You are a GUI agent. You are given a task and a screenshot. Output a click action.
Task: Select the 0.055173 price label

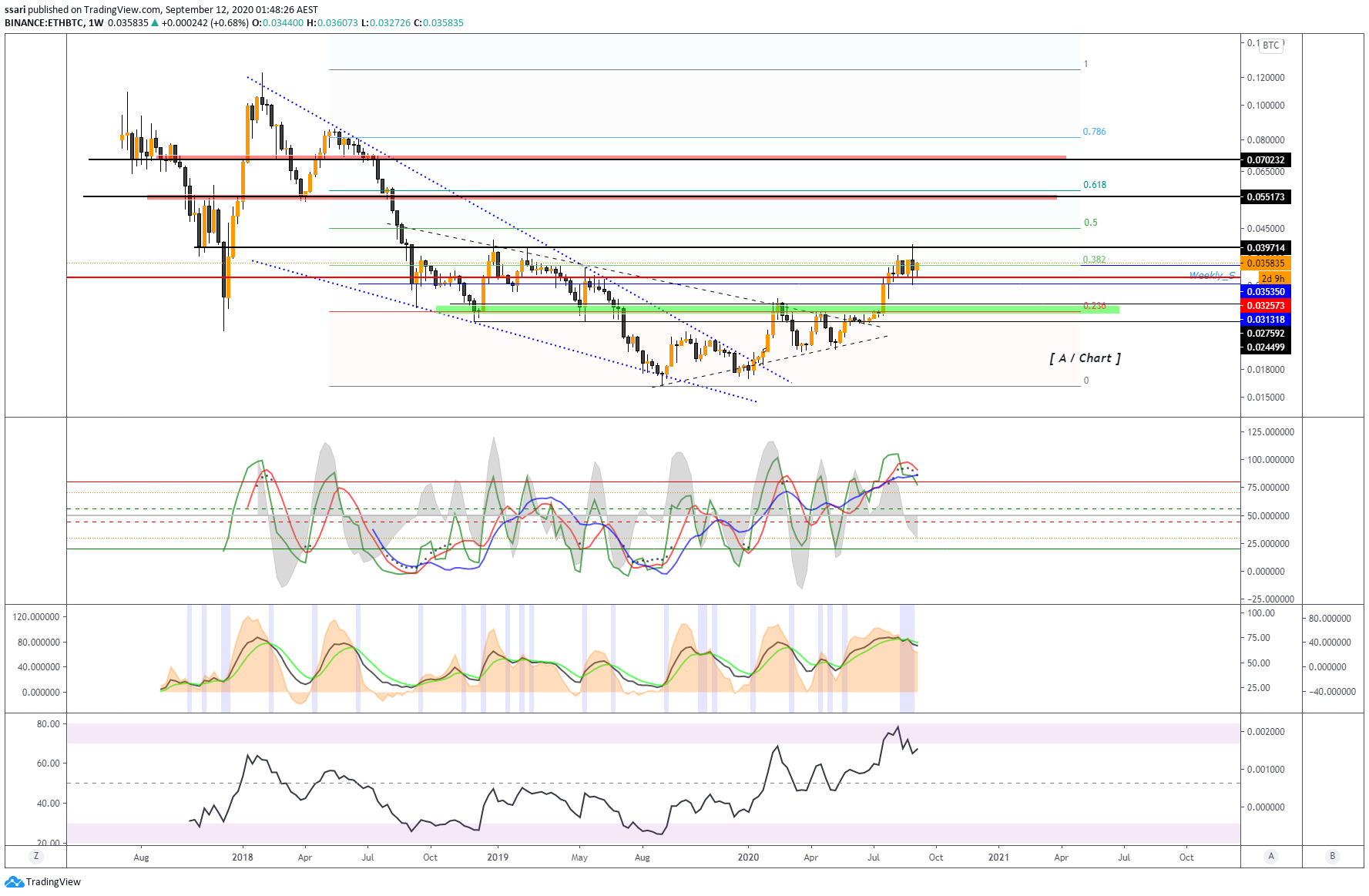point(1266,197)
